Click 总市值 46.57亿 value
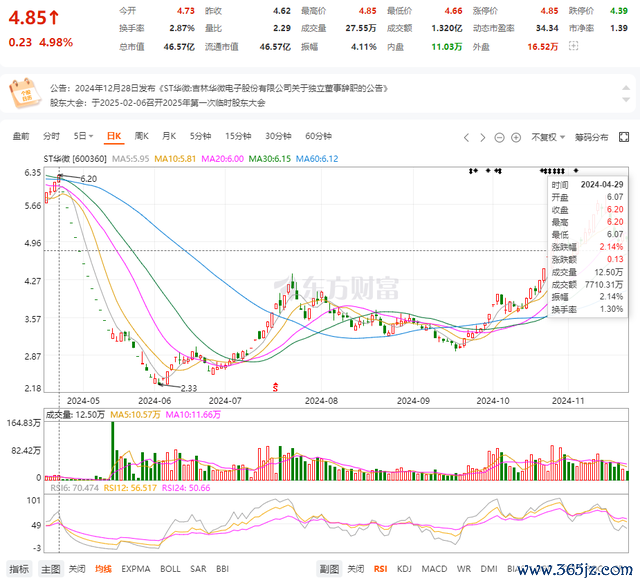Screen dimensions: 640x585 pos(179,47)
